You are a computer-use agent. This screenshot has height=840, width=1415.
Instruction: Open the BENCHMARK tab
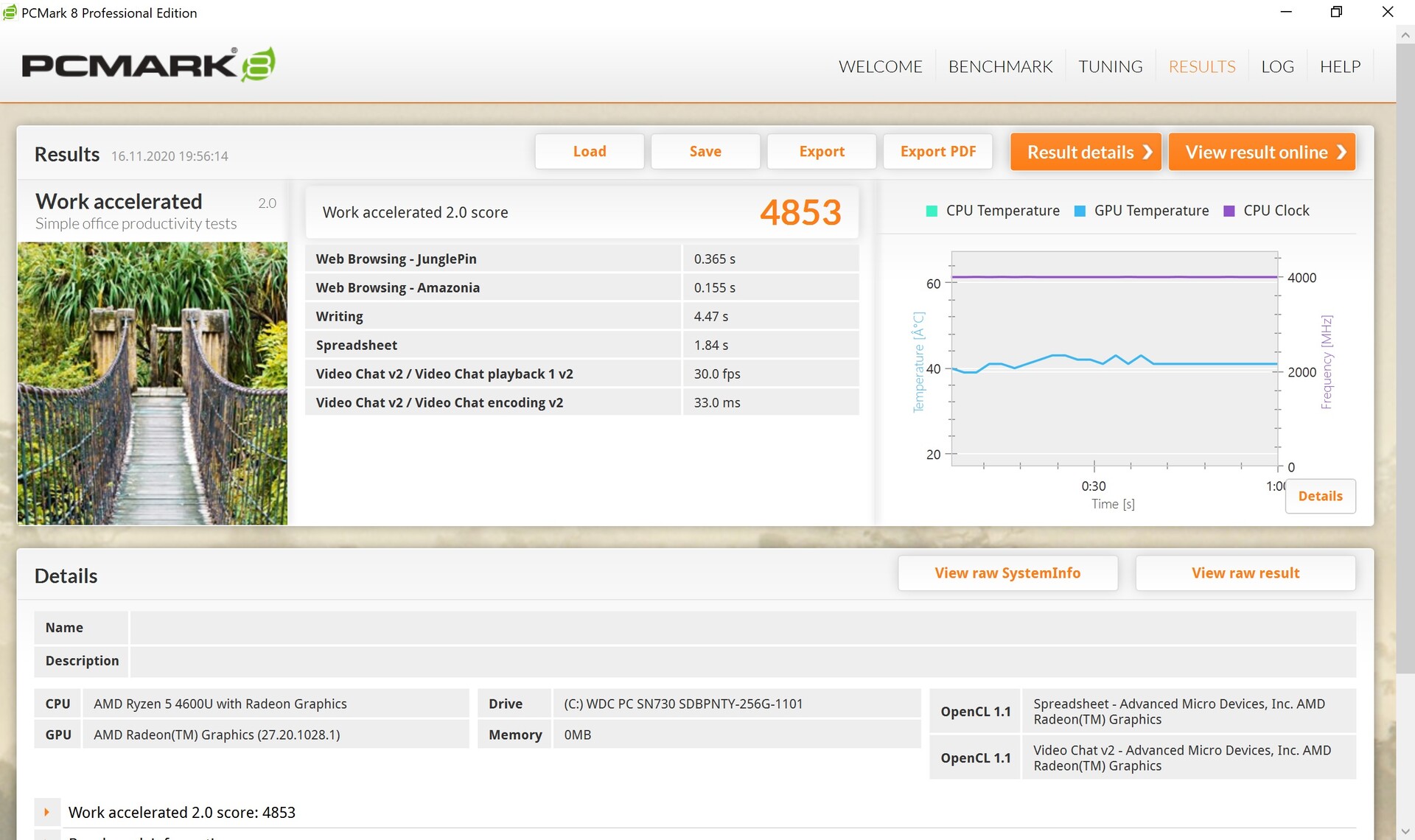click(x=1000, y=66)
